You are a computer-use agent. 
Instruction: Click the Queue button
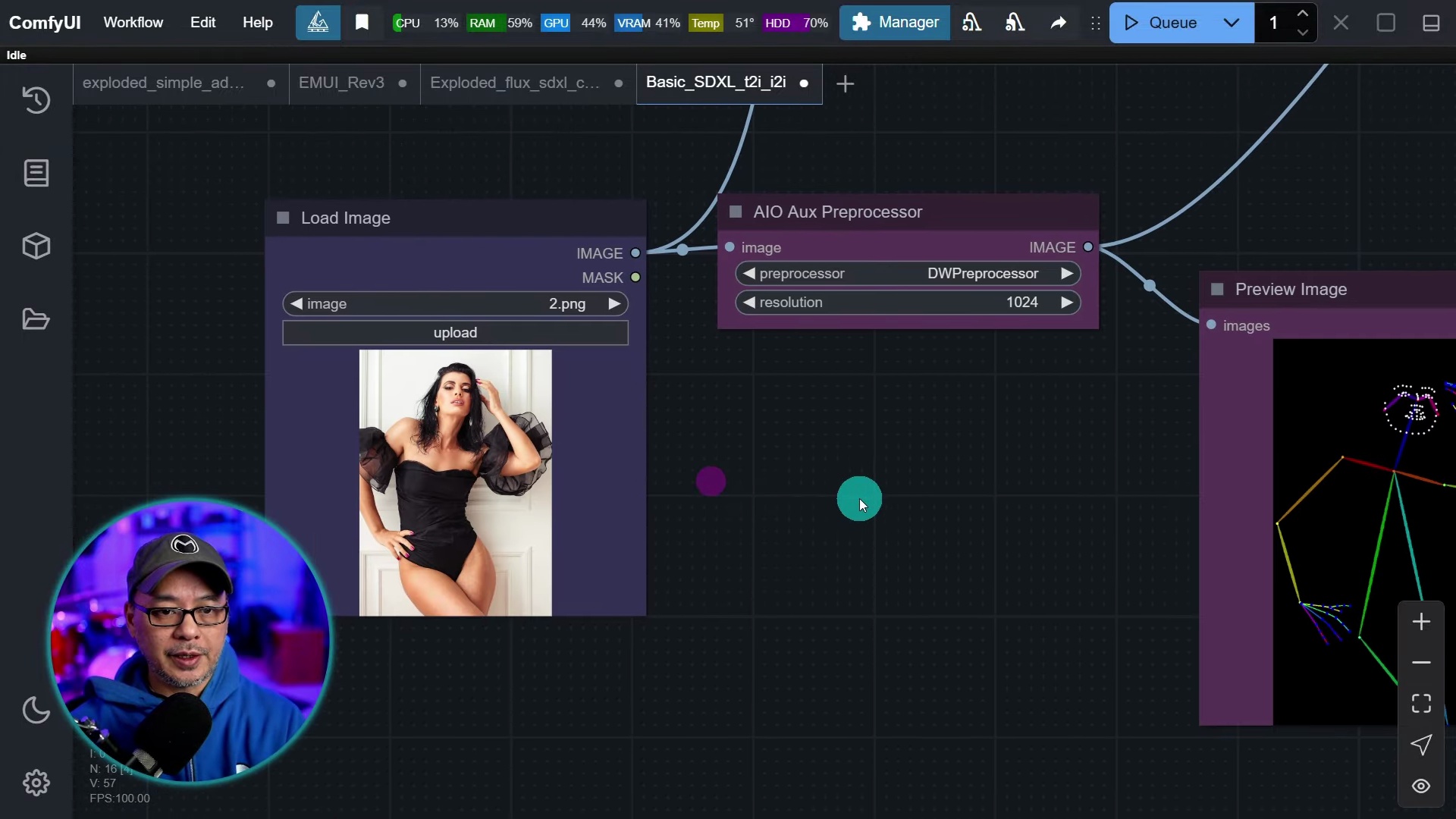click(1160, 23)
